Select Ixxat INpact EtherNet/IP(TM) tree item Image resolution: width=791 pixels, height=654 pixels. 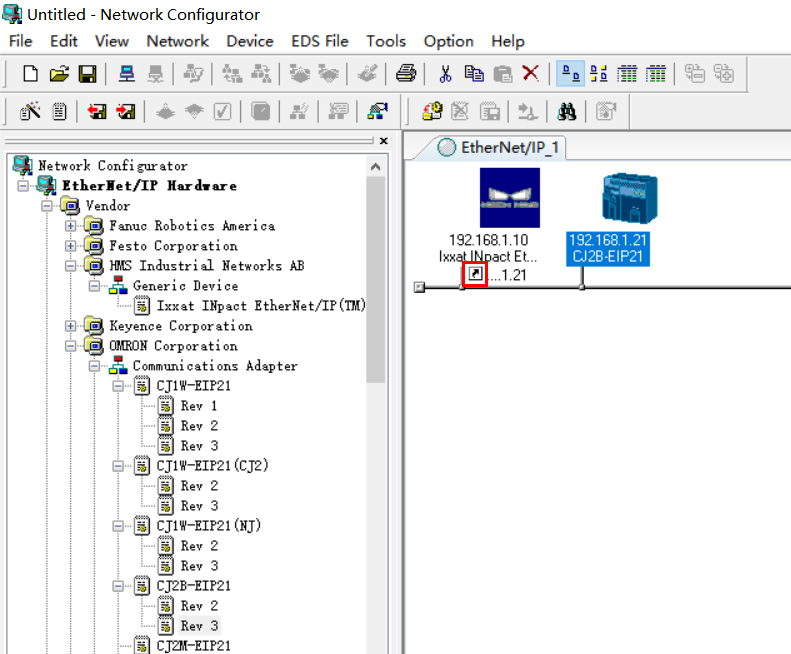coord(260,306)
